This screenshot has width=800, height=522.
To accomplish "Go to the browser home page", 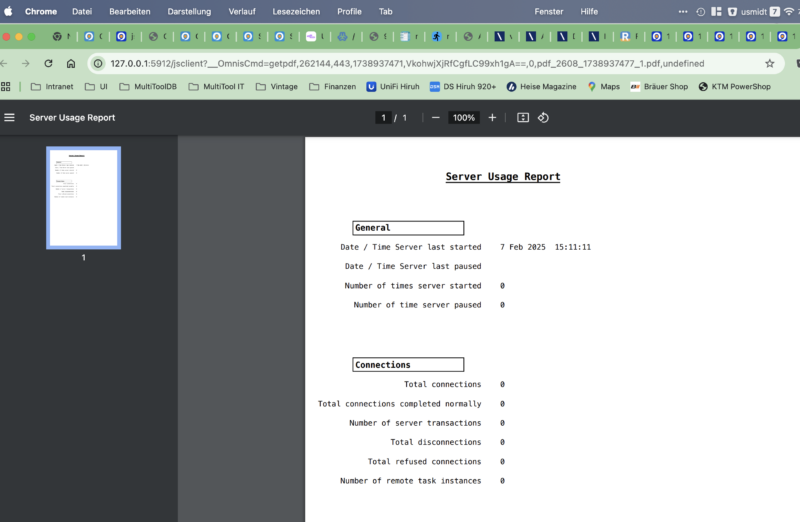I will 70,63.
